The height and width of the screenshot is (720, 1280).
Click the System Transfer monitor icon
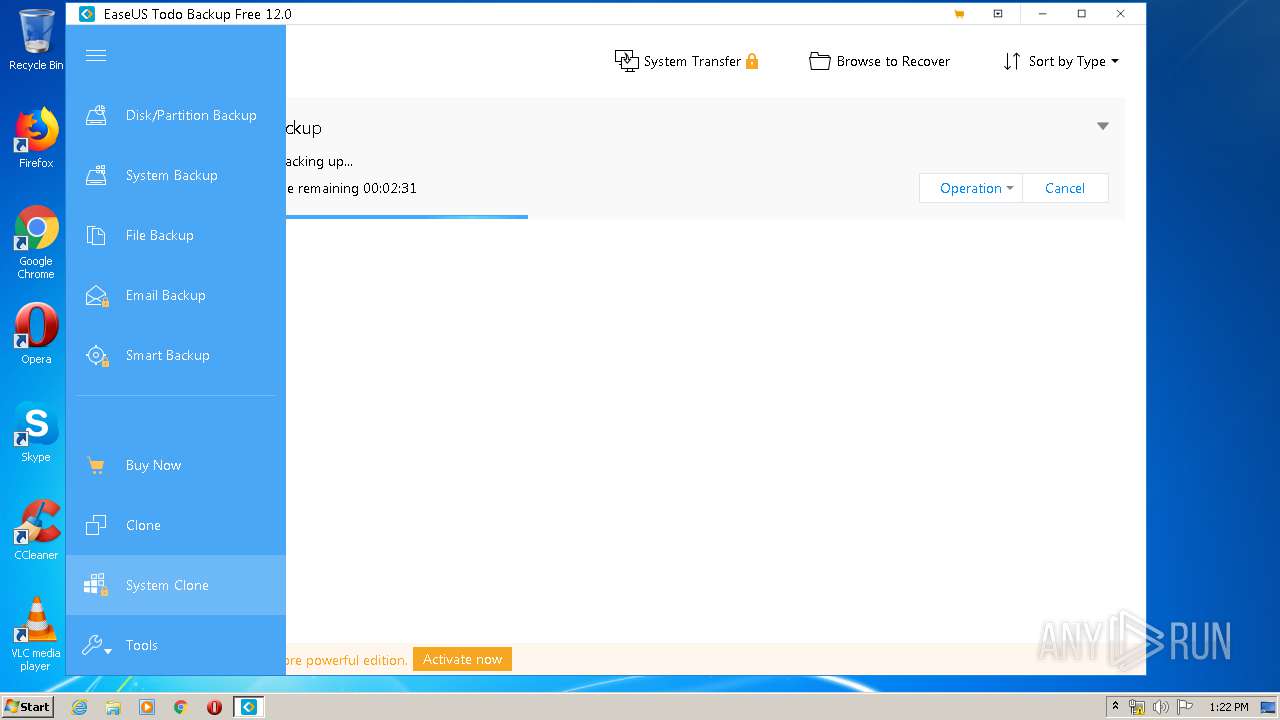tap(626, 61)
